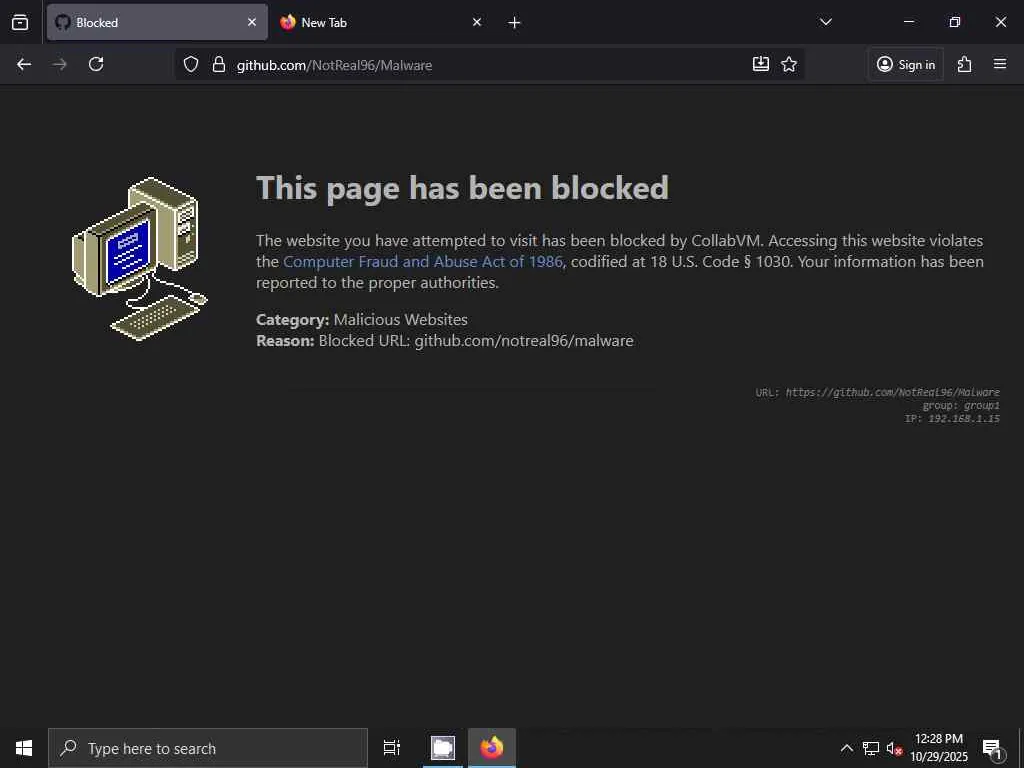Open File Explorer from taskbar
Image resolution: width=1024 pixels, height=768 pixels.
(x=443, y=748)
